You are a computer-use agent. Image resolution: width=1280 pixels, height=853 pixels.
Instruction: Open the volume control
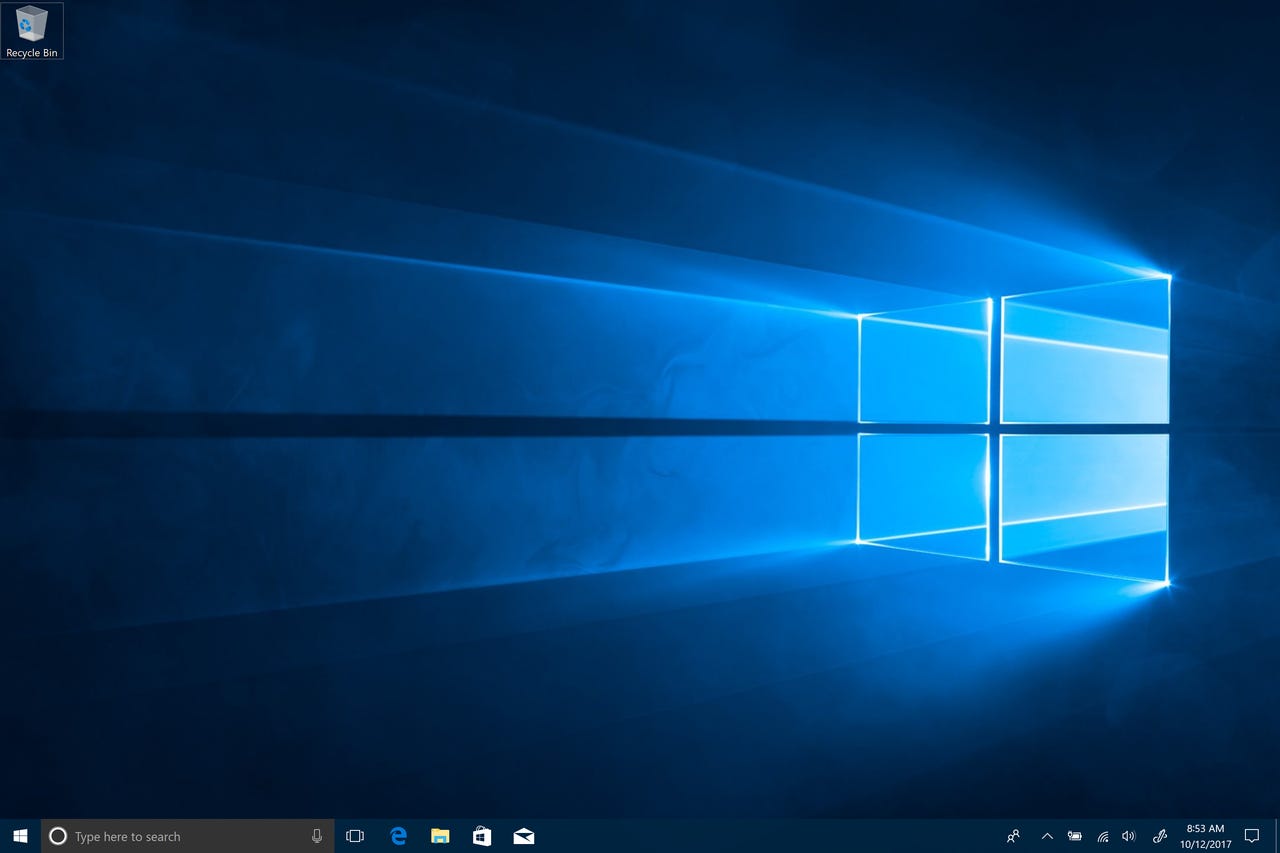pos(1129,836)
